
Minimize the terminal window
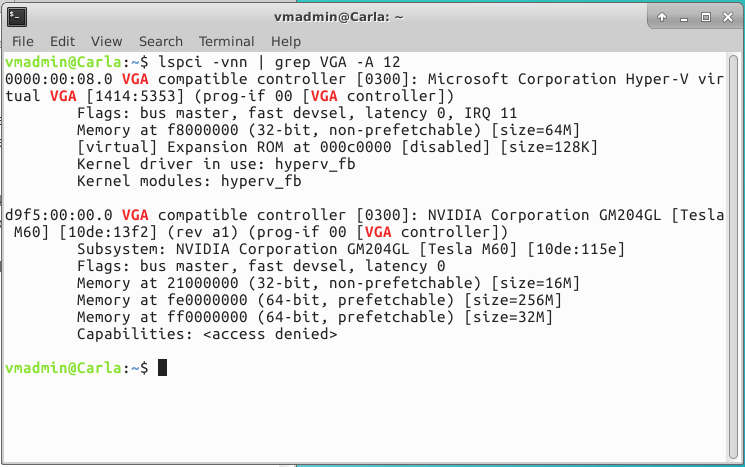coord(684,18)
